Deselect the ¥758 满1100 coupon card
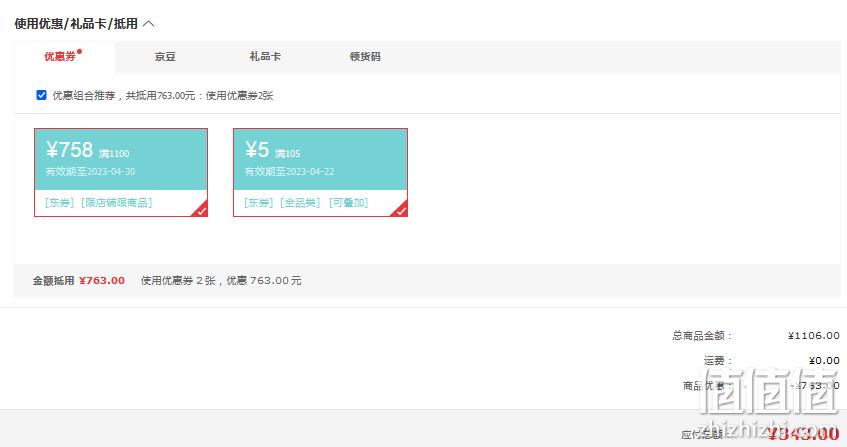The height and width of the screenshot is (447, 847). click(121, 172)
